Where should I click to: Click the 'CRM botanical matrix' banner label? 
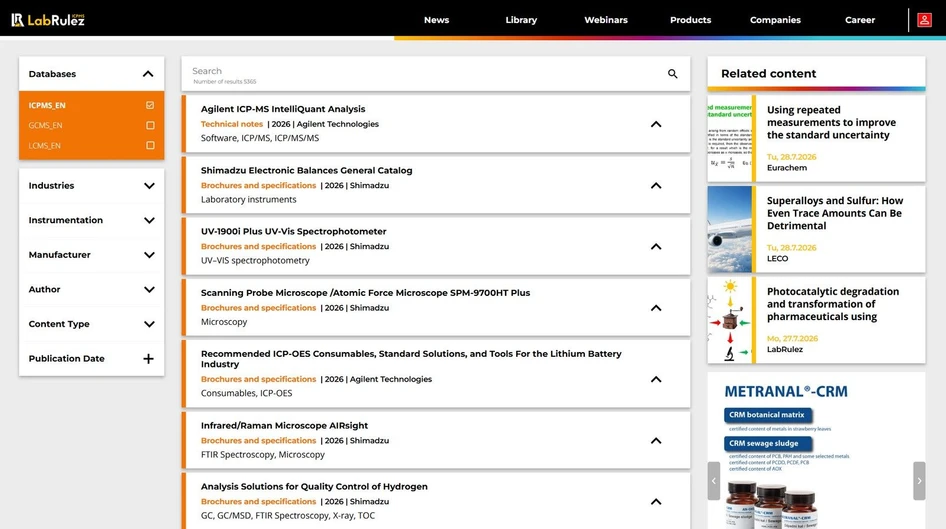point(767,415)
